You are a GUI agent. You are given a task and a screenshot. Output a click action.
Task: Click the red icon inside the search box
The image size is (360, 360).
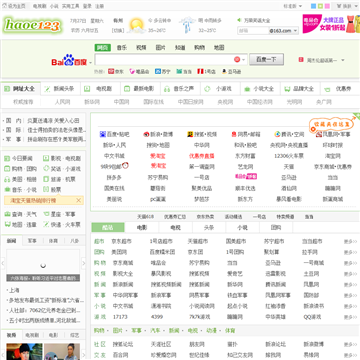point(237,60)
